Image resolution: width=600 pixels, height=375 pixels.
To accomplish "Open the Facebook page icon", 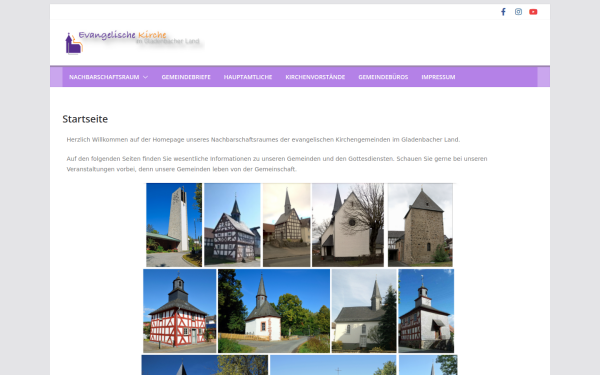I will pyautogui.click(x=503, y=12).
